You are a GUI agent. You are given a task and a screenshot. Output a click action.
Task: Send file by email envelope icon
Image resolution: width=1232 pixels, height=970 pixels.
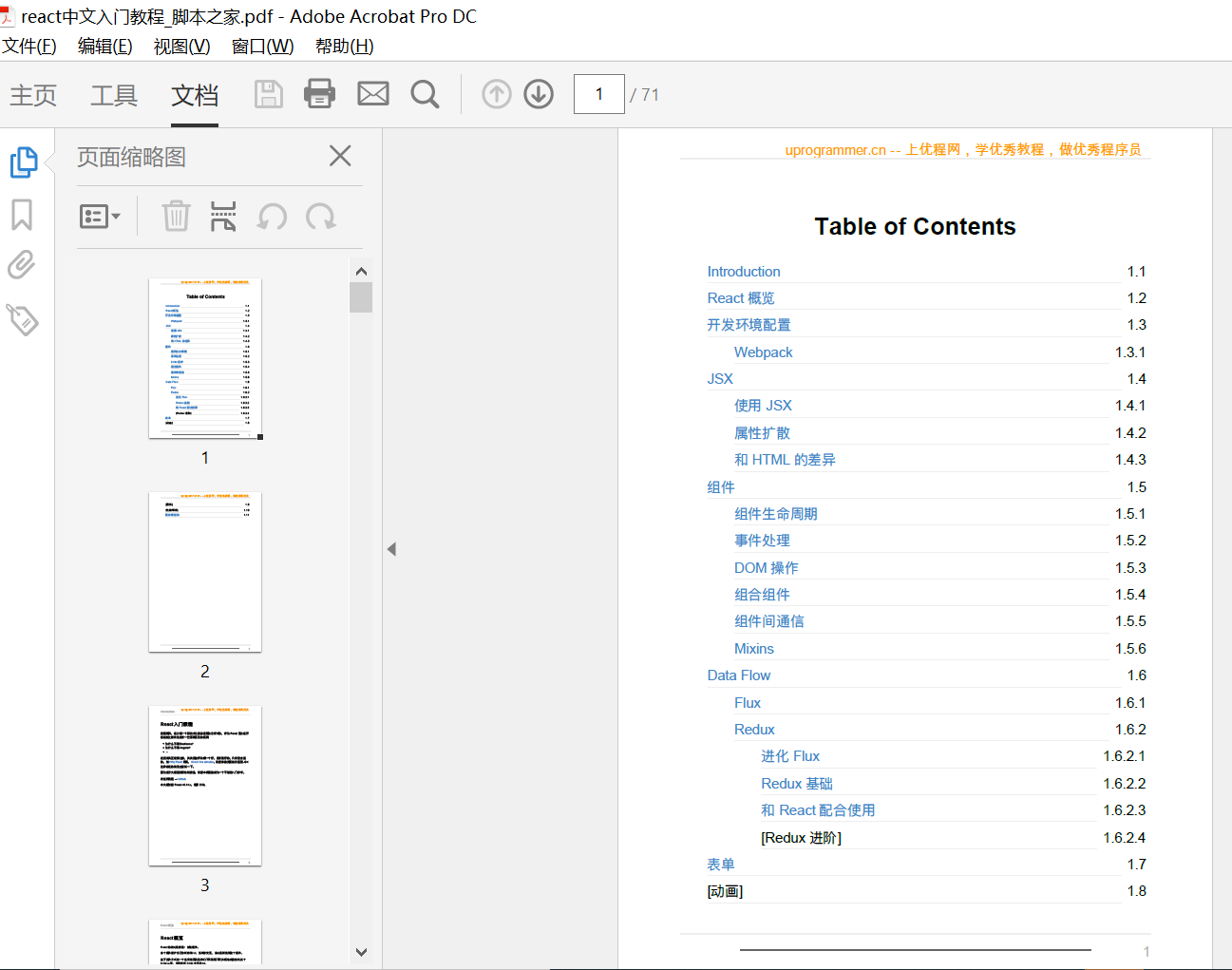coord(373,93)
